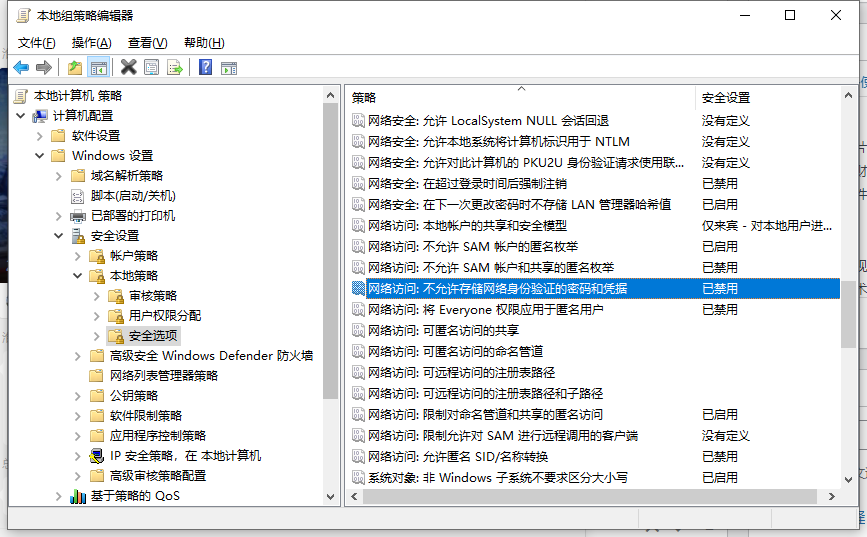The width and height of the screenshot is (867, 537).
Task: Expand the 帐户策略 node
Action: (x=77, y=256)
